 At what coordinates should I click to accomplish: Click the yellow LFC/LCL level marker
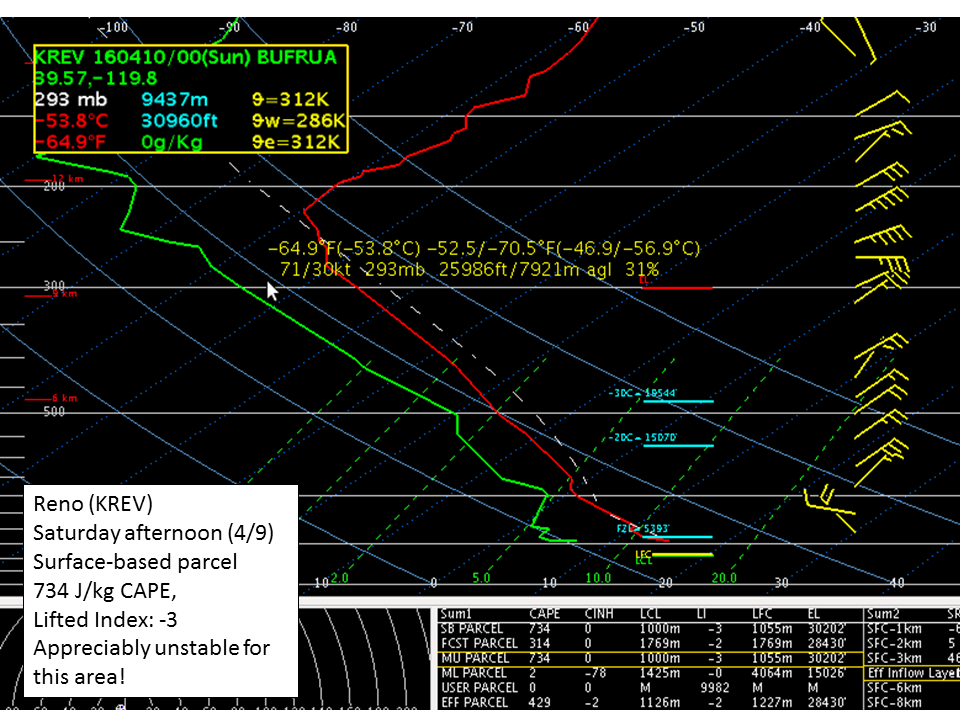coord(680,554)
